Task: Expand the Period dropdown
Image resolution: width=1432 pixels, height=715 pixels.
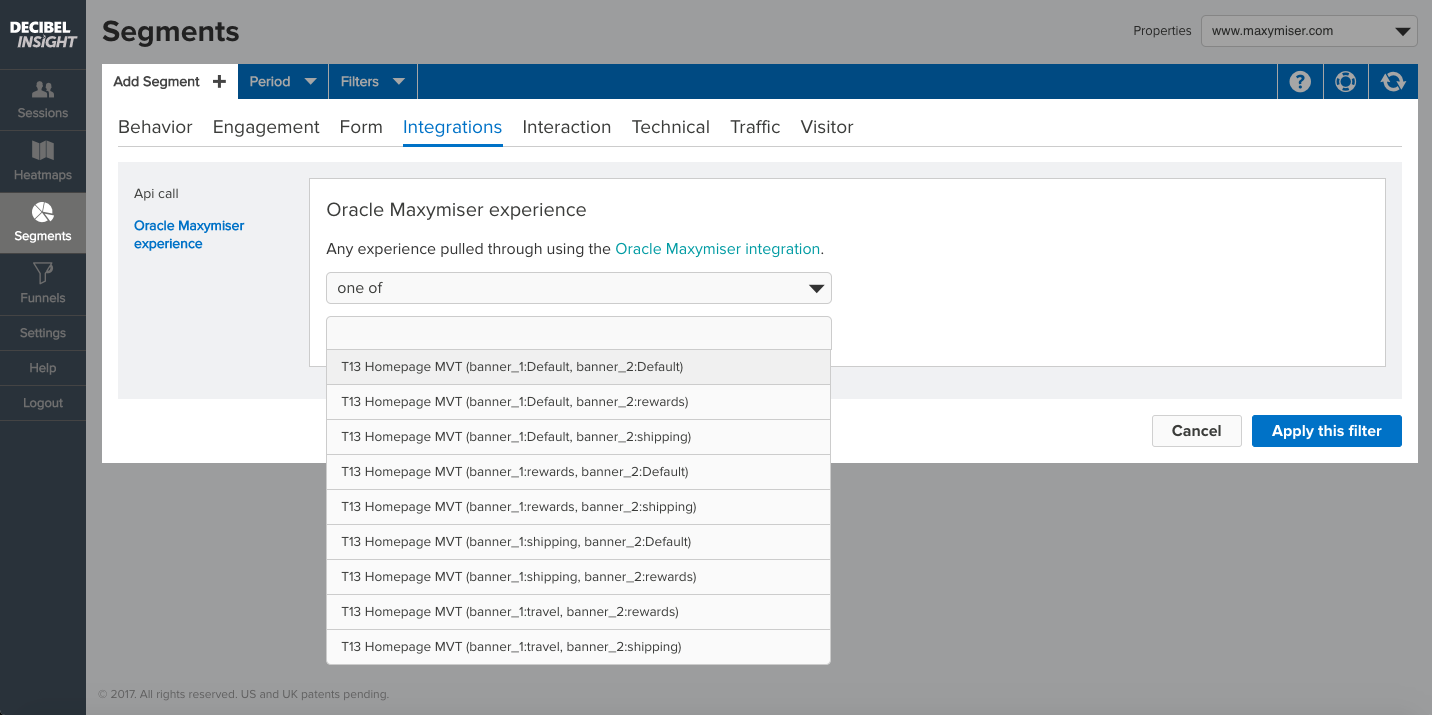Action: tap(283, 82)
